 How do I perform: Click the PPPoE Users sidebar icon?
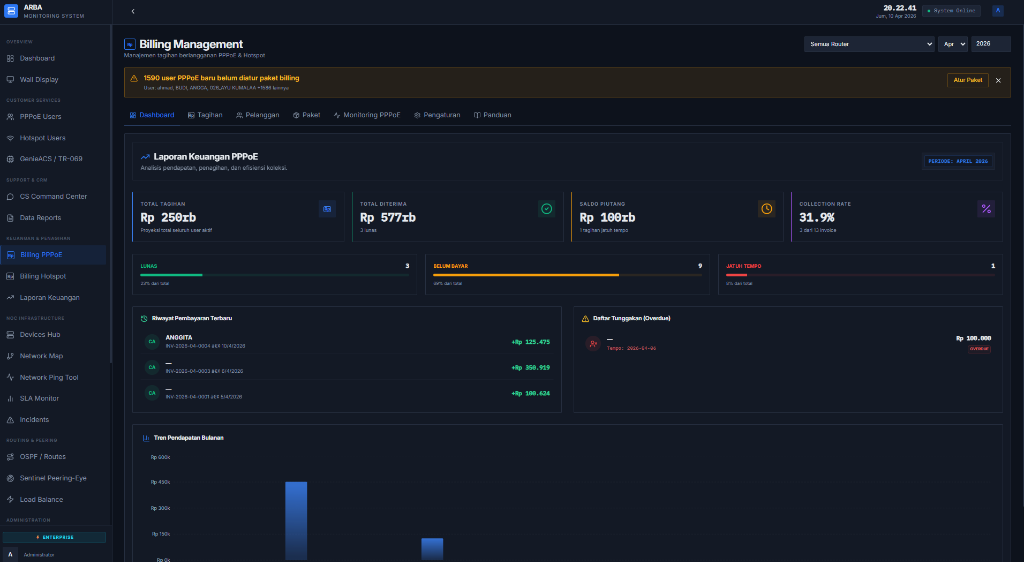[x=10, y=117]
